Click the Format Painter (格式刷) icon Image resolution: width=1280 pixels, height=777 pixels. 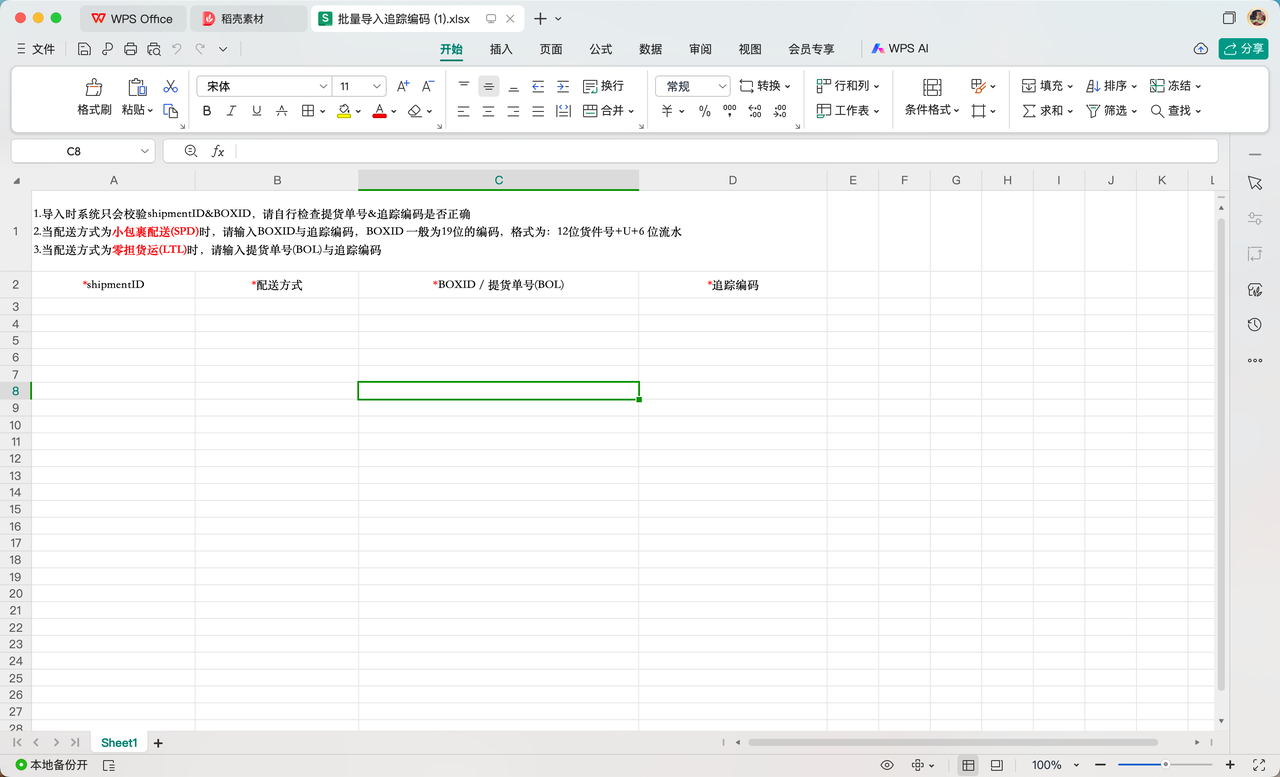click(x=94, y=88)
